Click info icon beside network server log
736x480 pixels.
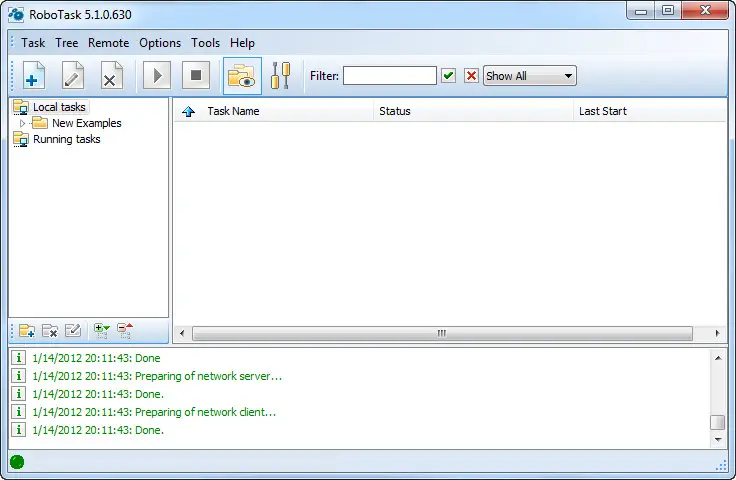(x=18, y=376)
